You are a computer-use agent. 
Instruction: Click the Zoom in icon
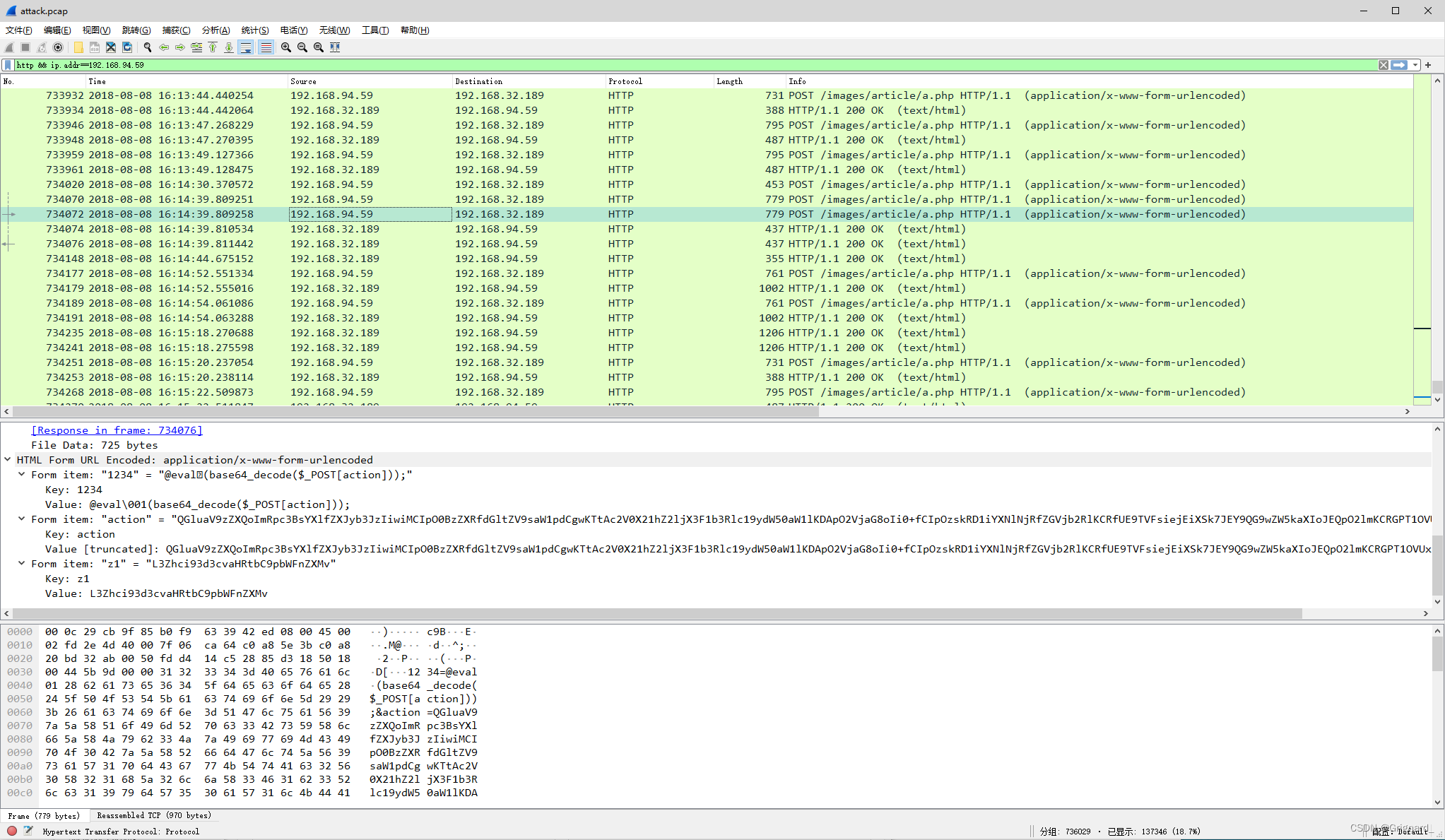[286, 47]
